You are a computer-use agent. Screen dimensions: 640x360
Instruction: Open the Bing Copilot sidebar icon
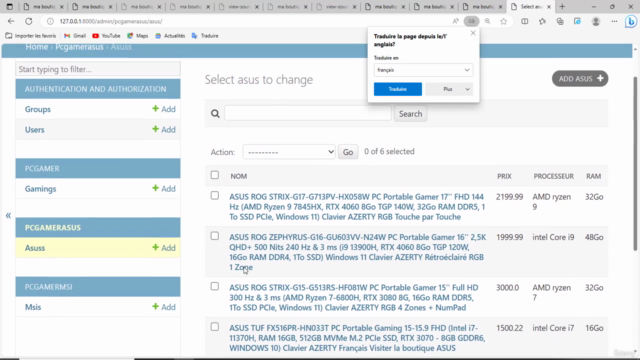[x=631, y=21]
